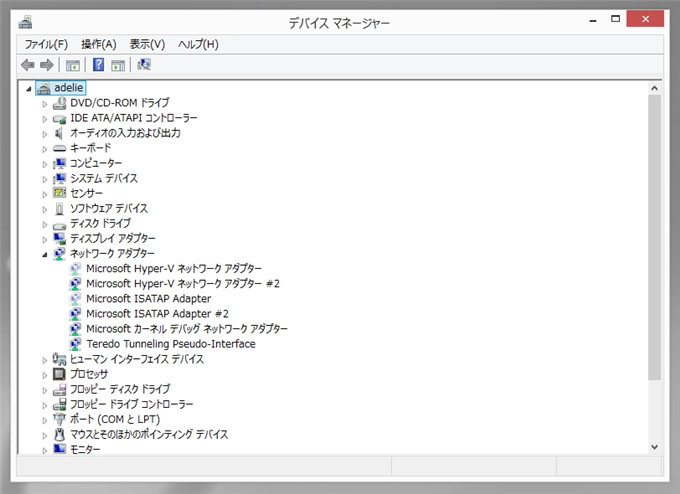Scan for hardware changes toolbar icon
Image resolution: width=680 pixels, height=494 pixels.
pos(144,65)
